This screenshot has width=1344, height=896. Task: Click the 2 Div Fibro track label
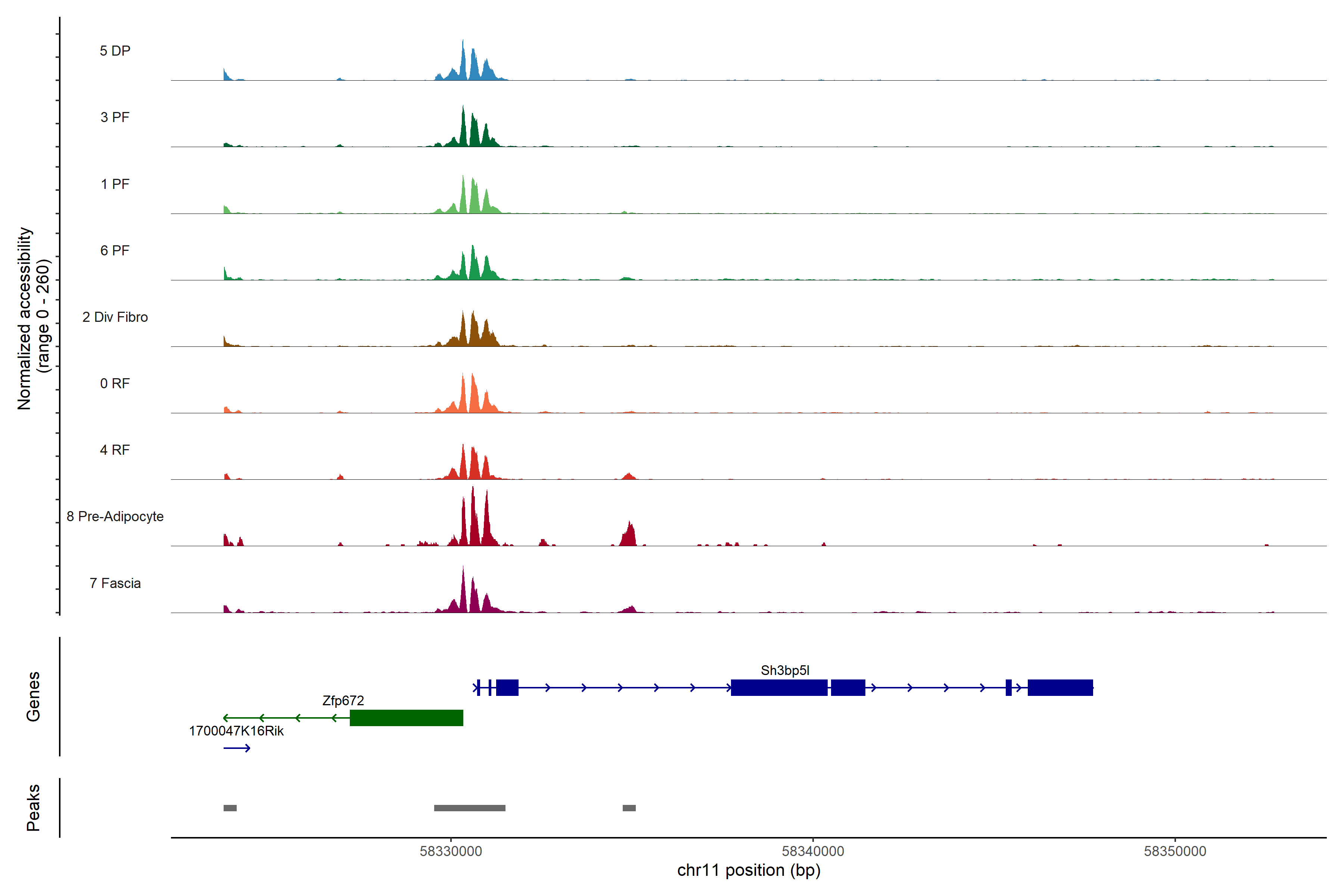(x=115, y=317)
